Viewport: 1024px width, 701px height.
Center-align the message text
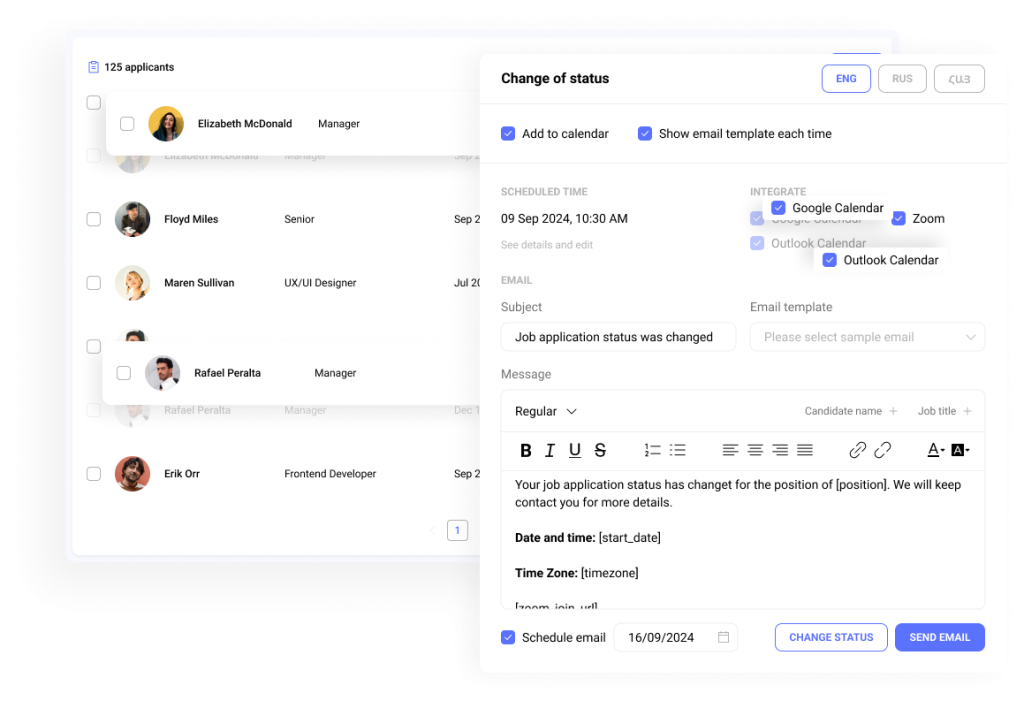click(755, 450)
